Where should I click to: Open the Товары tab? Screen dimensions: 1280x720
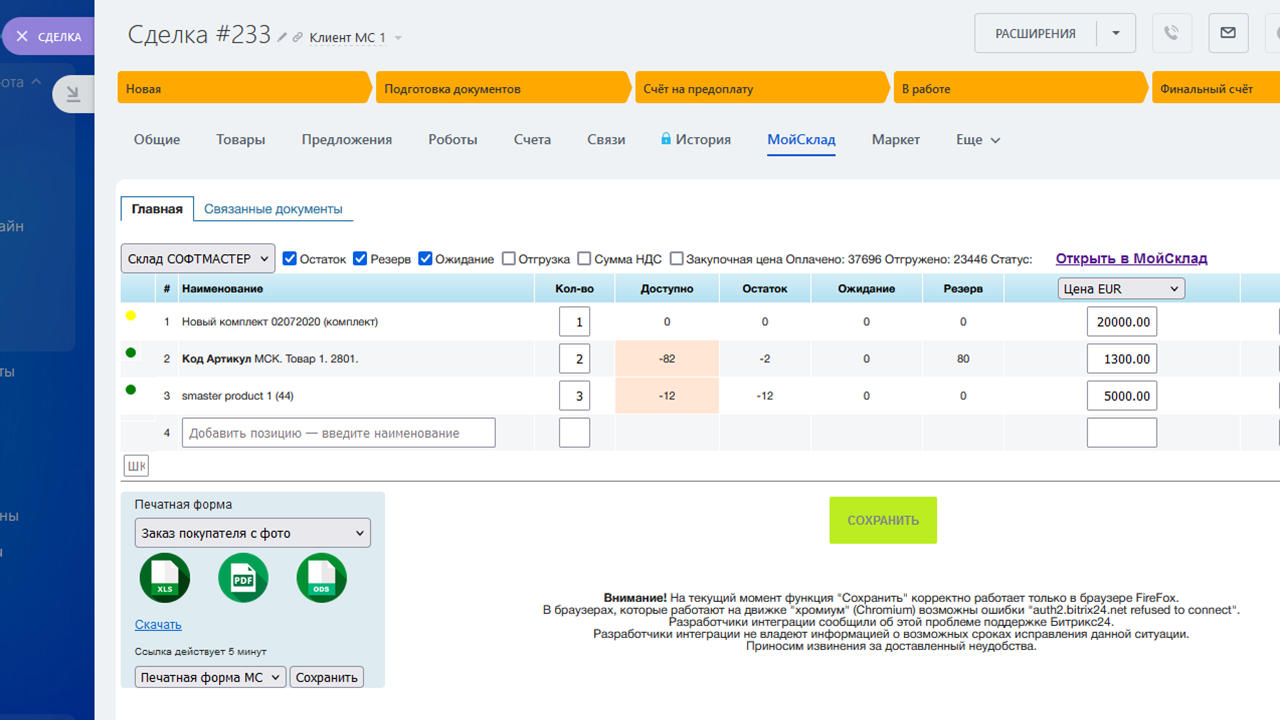(x=241, y=140)
